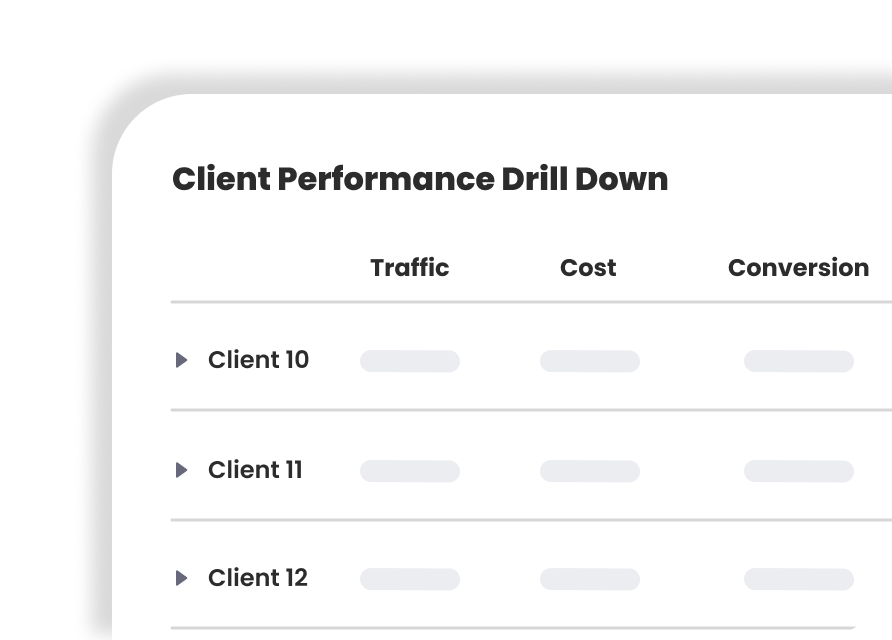Image resolution: width=892 pixels, height=640 pixels.
Task: Click Client 11 Conversion value placeholder
Action: pos(798,471)
